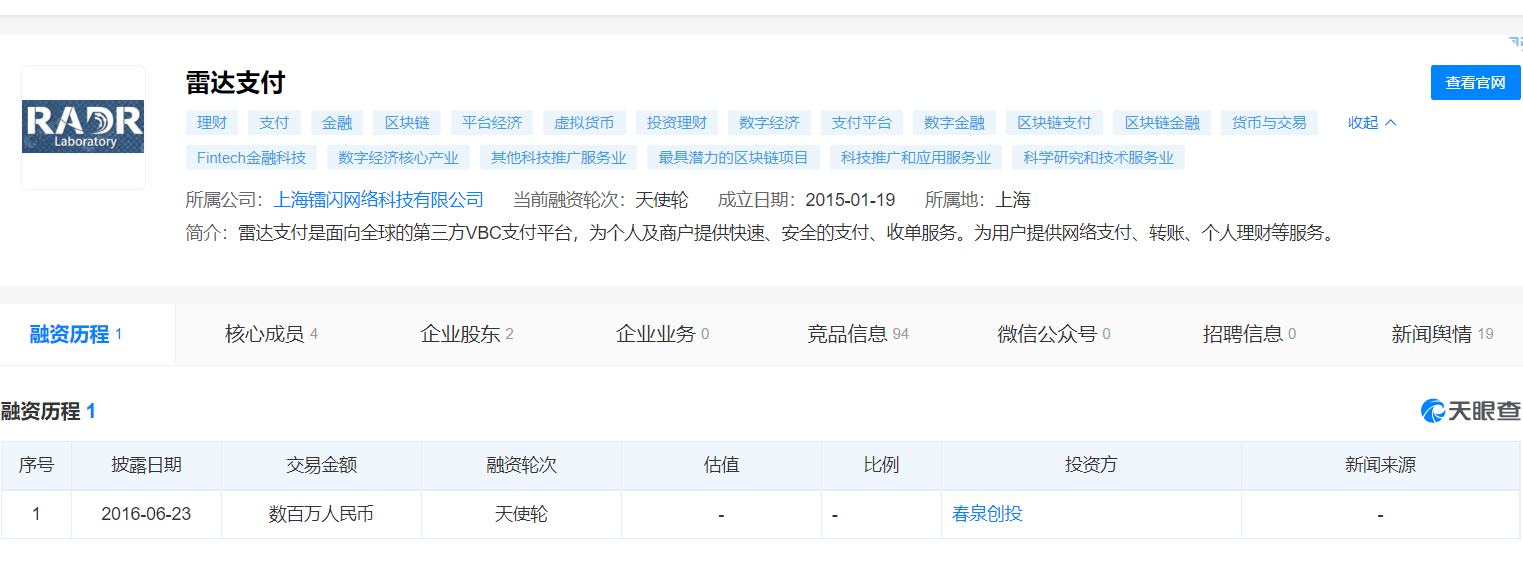Select the 区块链金融 tag
The height and width of the screenshot is (574, 1523).
tap(1162, 123)
